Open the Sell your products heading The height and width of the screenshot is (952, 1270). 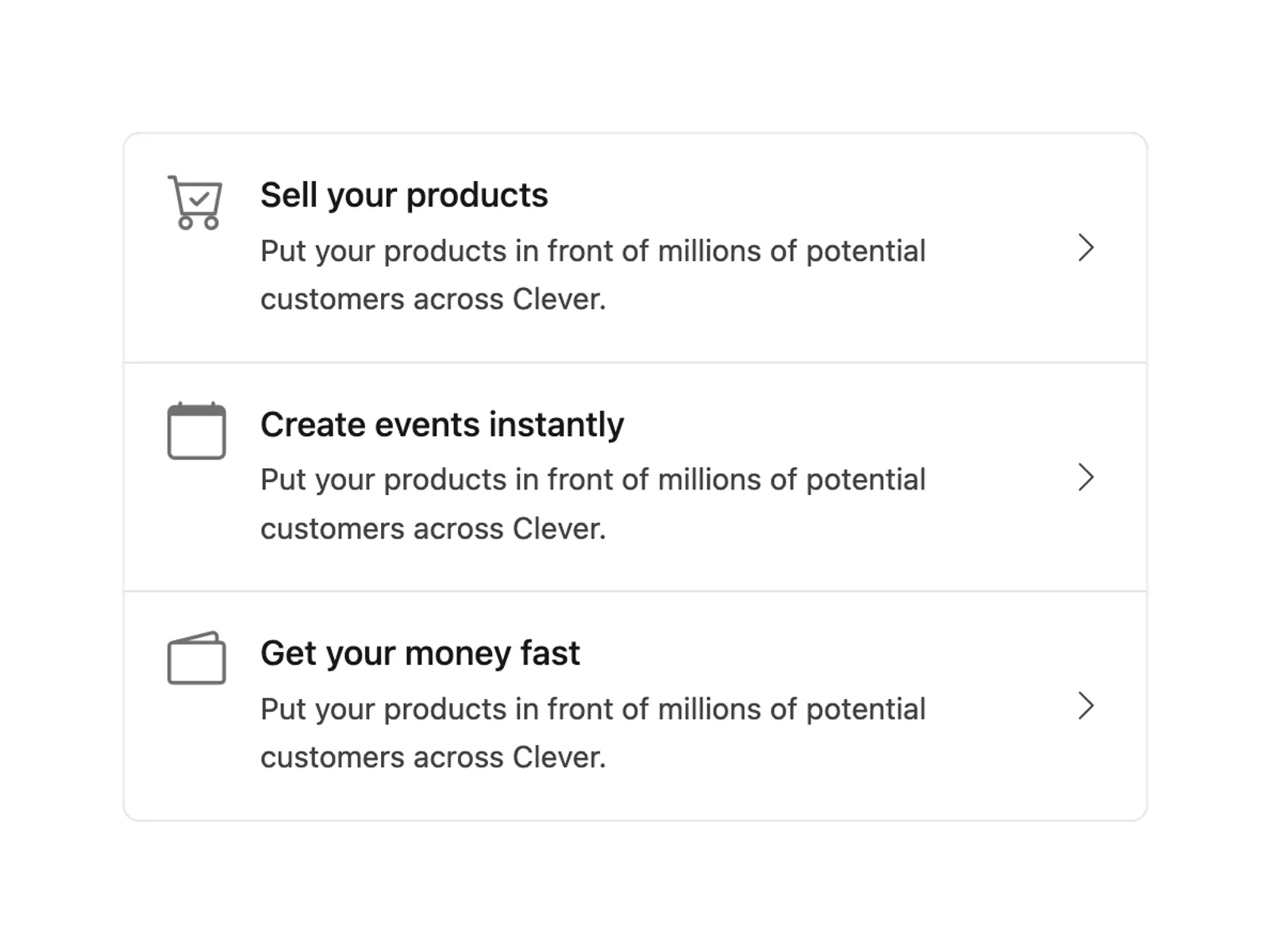[404, 195]
